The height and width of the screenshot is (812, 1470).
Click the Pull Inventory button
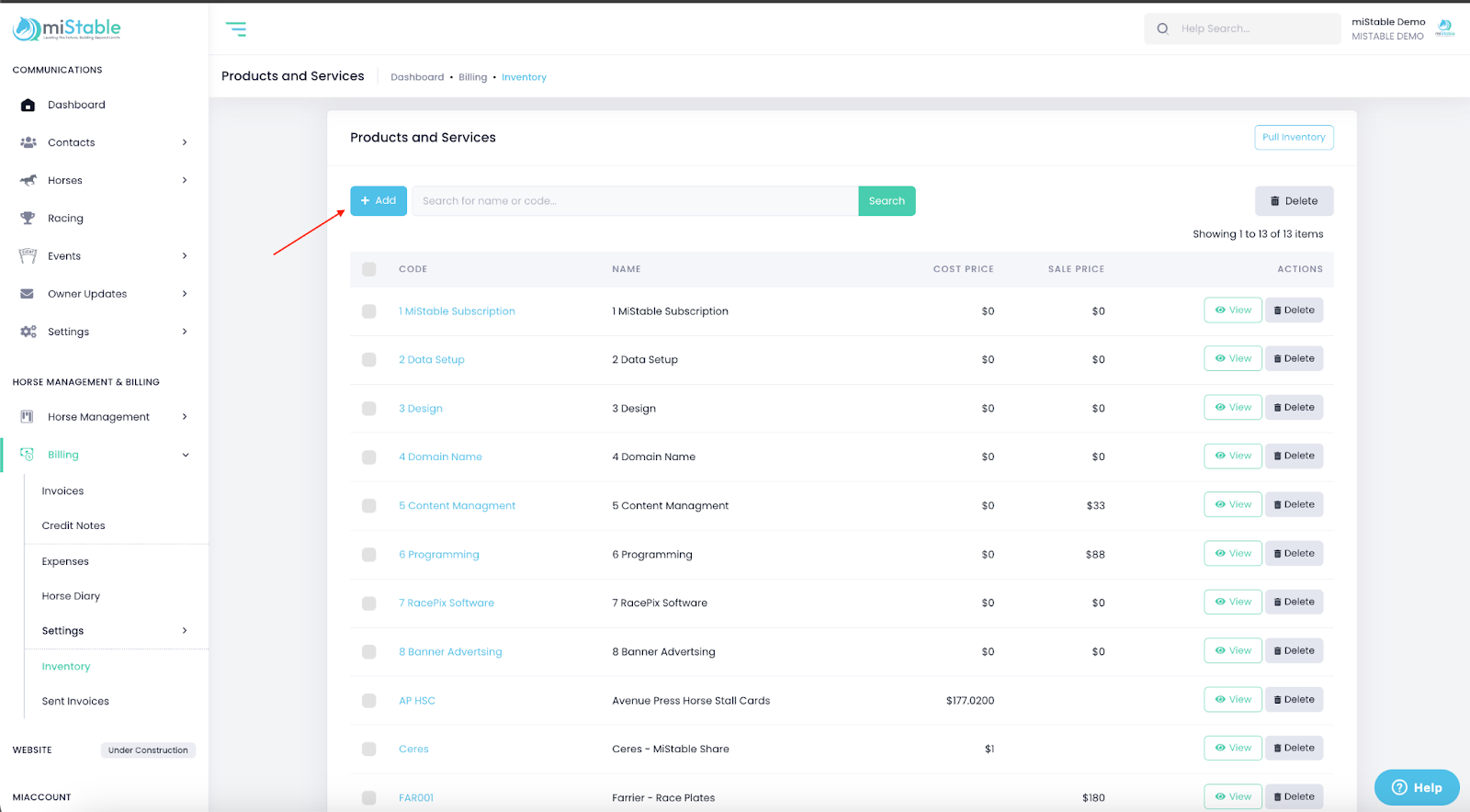[x=1294, y=137]
